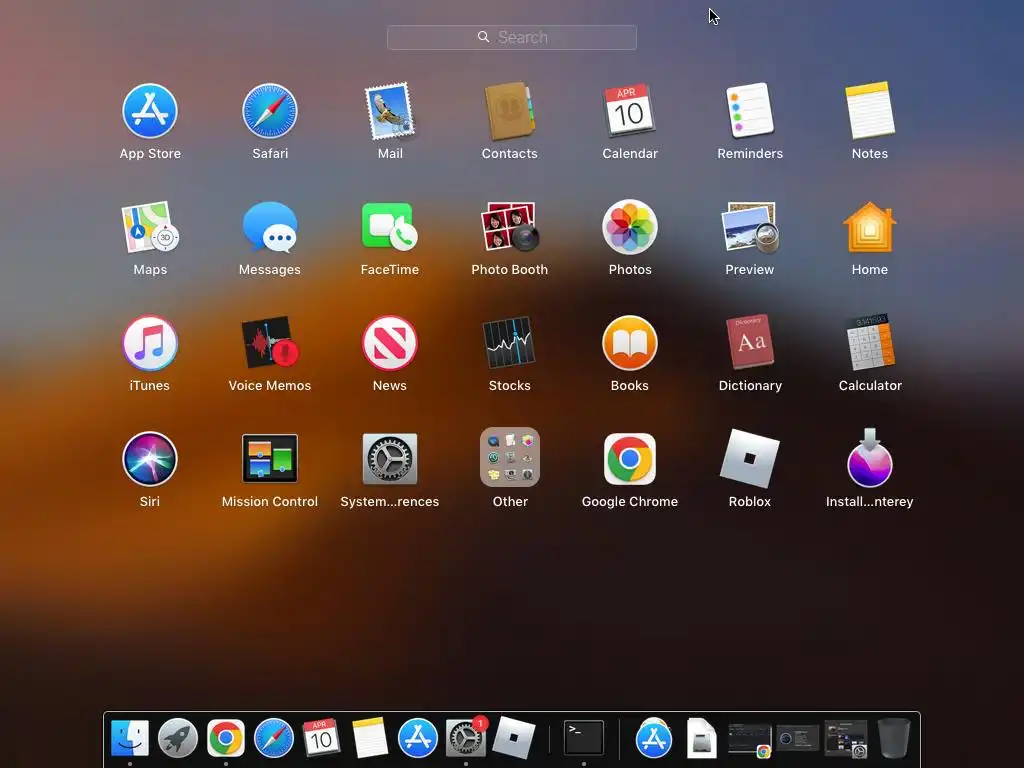Click the "Photo Booth" label text
The image size is (1024, 768).
(x=509, y=270)
